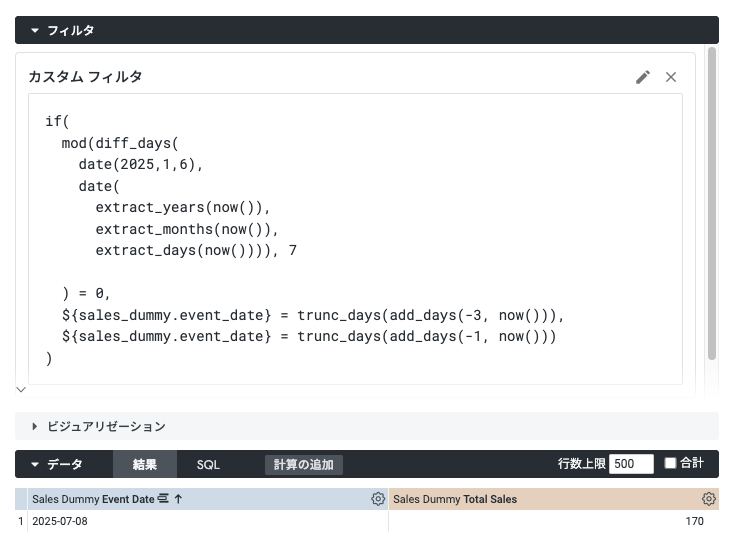The width and height of the screenshot is (729, 555).
Task: Open the Total Sales column gear settings
Action: [x=709, y=499]
